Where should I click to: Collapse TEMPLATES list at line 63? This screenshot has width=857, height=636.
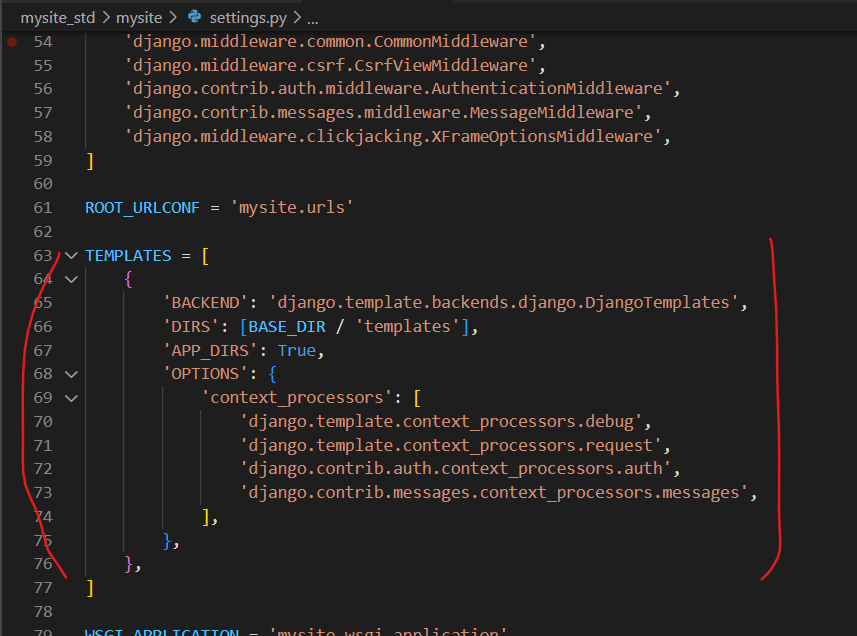click(71, 255)
